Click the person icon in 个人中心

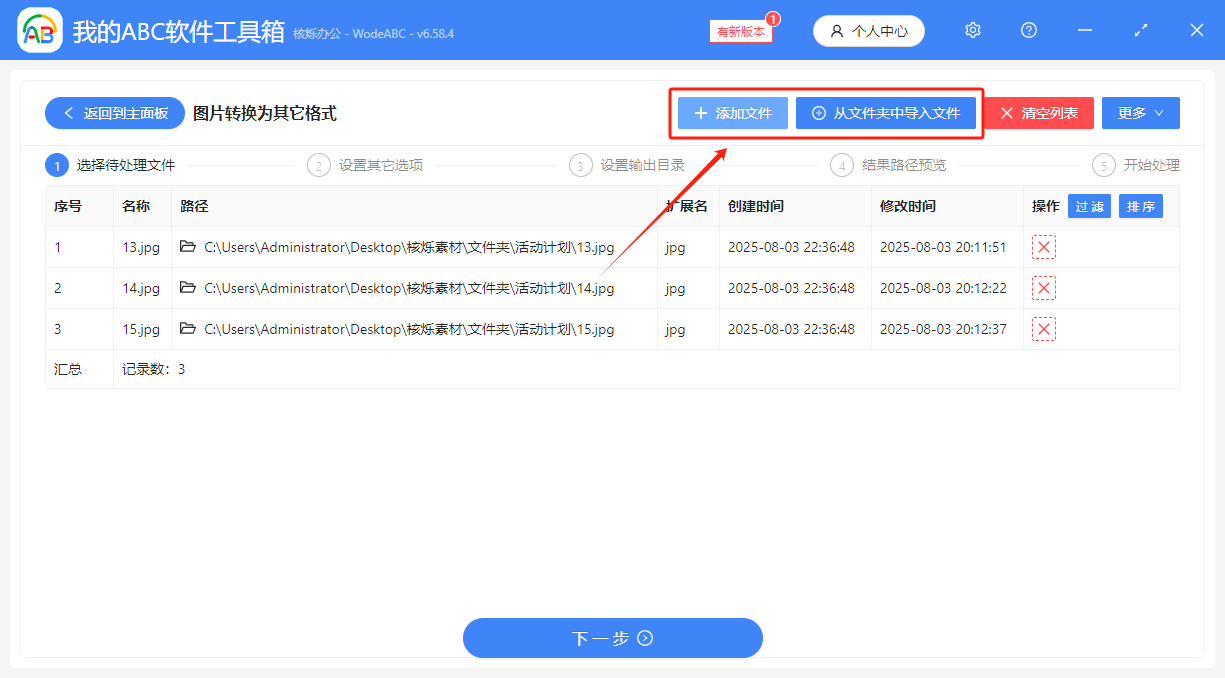coord(835,30)
